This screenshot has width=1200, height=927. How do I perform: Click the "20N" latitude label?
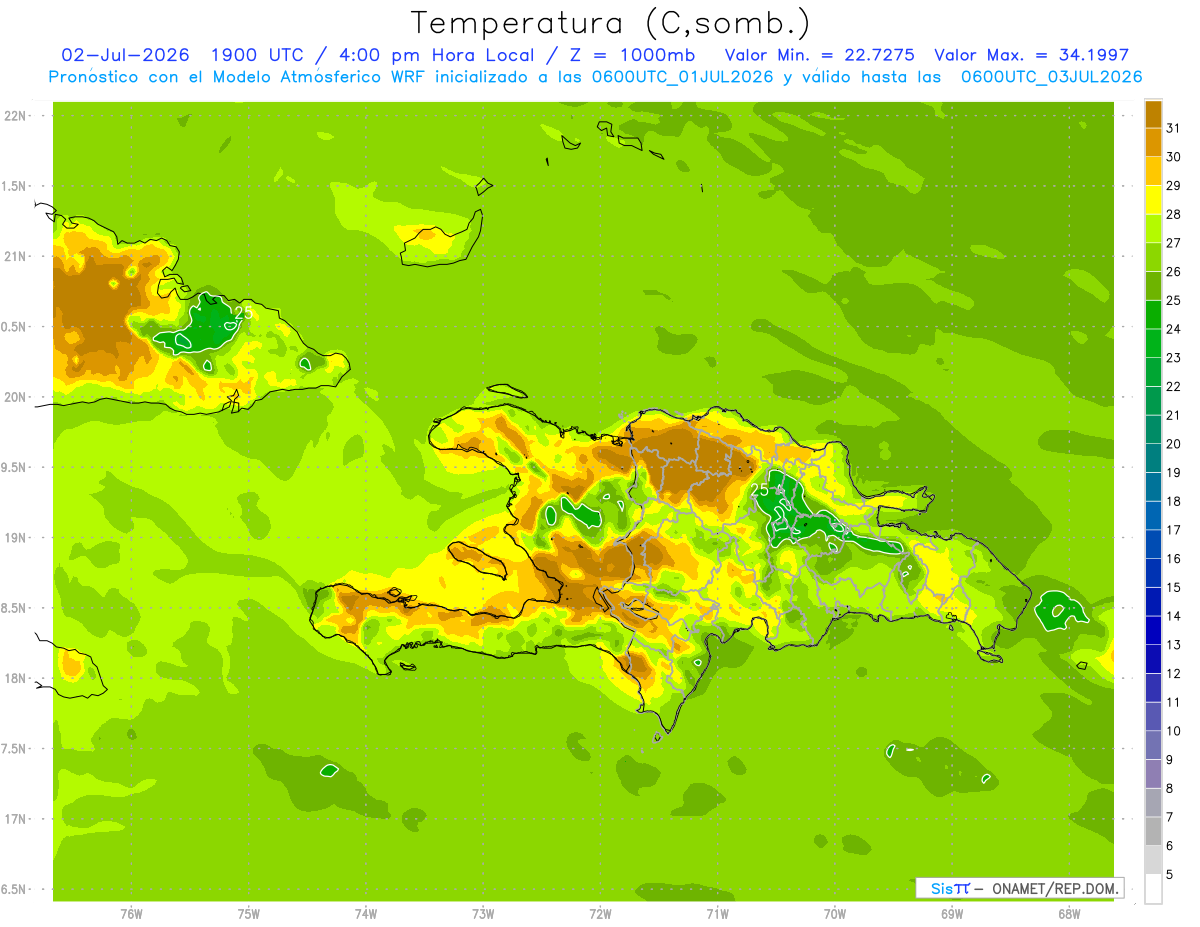(x=16, y=397)
